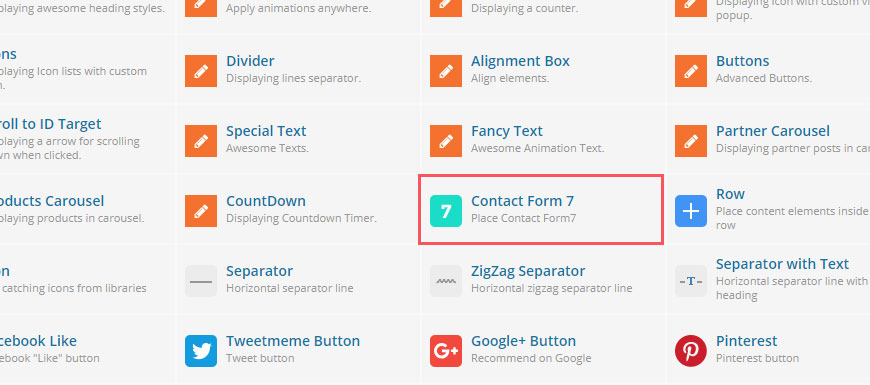The height and width of the screenshot is (385, 870).
Task: Click the Google+ Button title text
Action: pyautogui.click(x=523, y=341)
